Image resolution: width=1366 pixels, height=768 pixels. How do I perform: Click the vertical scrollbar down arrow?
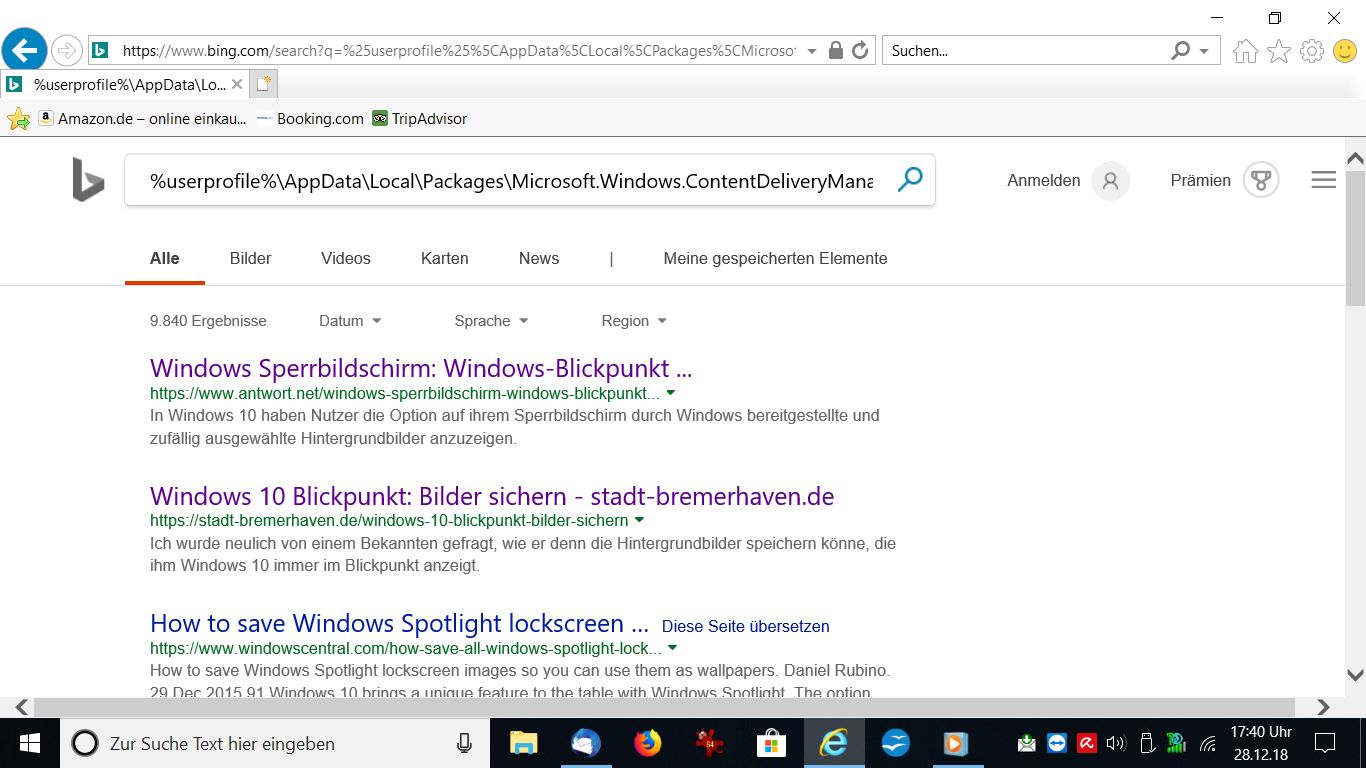pyautogui.click(x=1355, y=675)
